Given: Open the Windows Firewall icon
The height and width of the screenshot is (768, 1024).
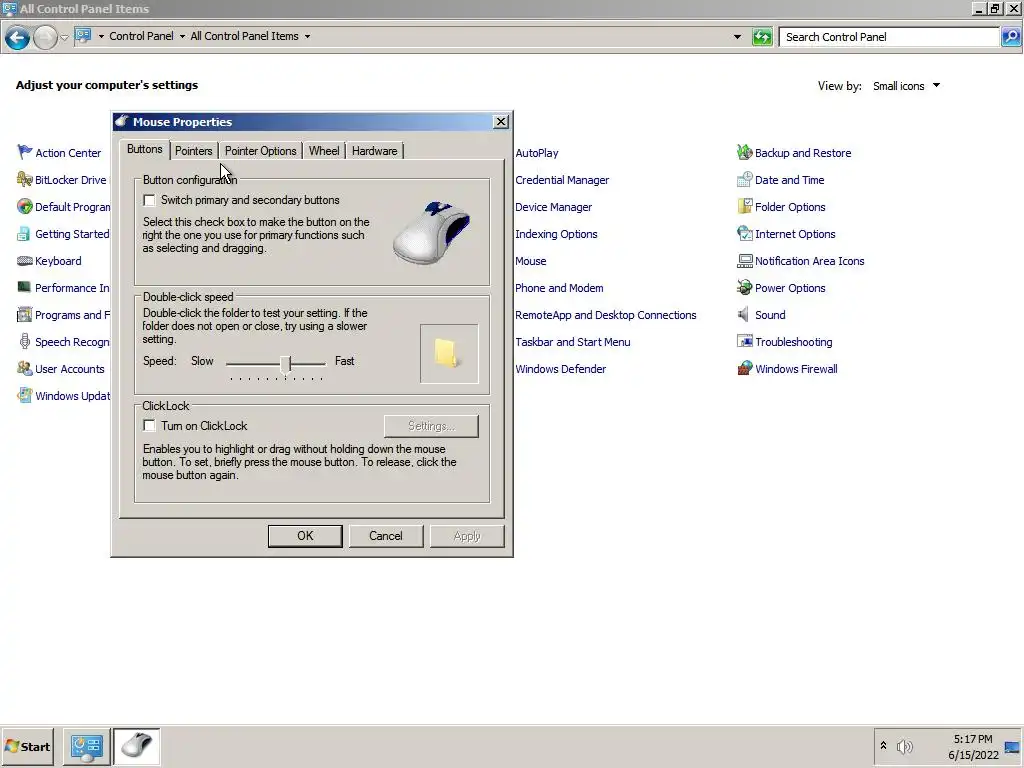Looking at the screenshot, I should [x=744, y=368].
